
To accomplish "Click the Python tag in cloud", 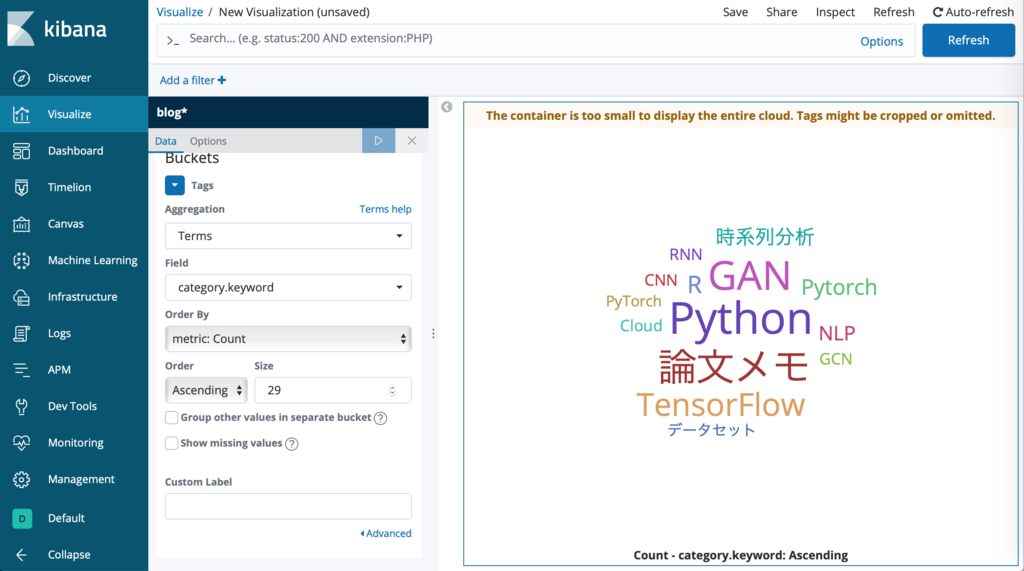I will click(x=741, y=319).
